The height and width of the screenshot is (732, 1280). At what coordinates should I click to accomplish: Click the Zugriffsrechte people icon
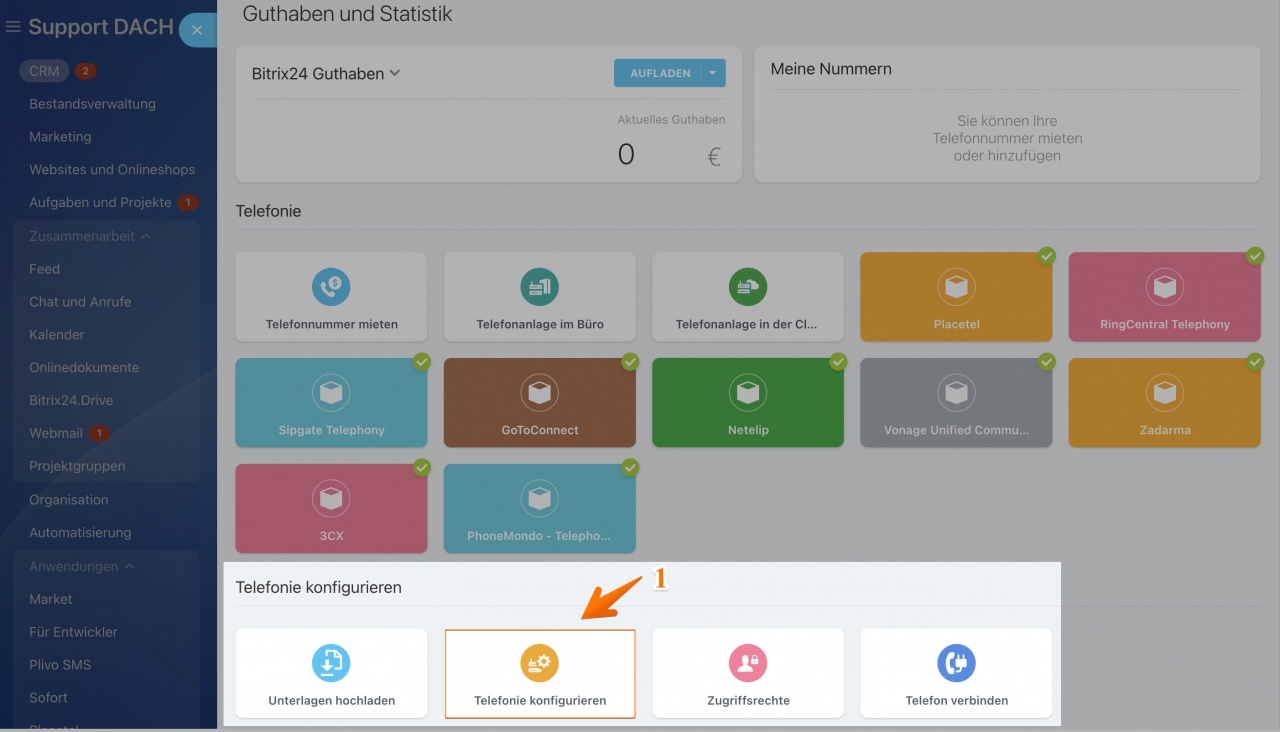(747, 662)
